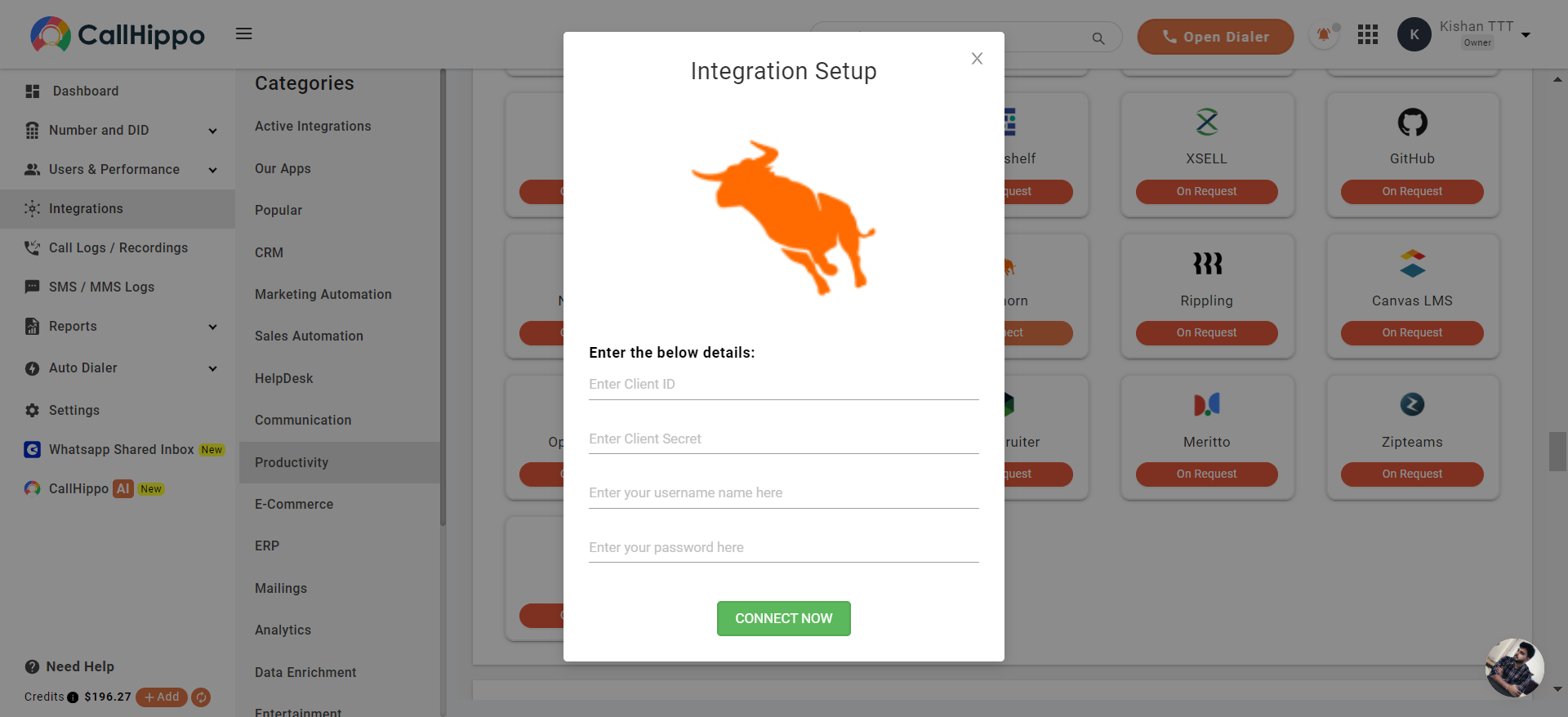Click the Dashboard sidebar icon
This screenshot has width=1568, height=717.
pyautogui.click(x=33, y=91)
